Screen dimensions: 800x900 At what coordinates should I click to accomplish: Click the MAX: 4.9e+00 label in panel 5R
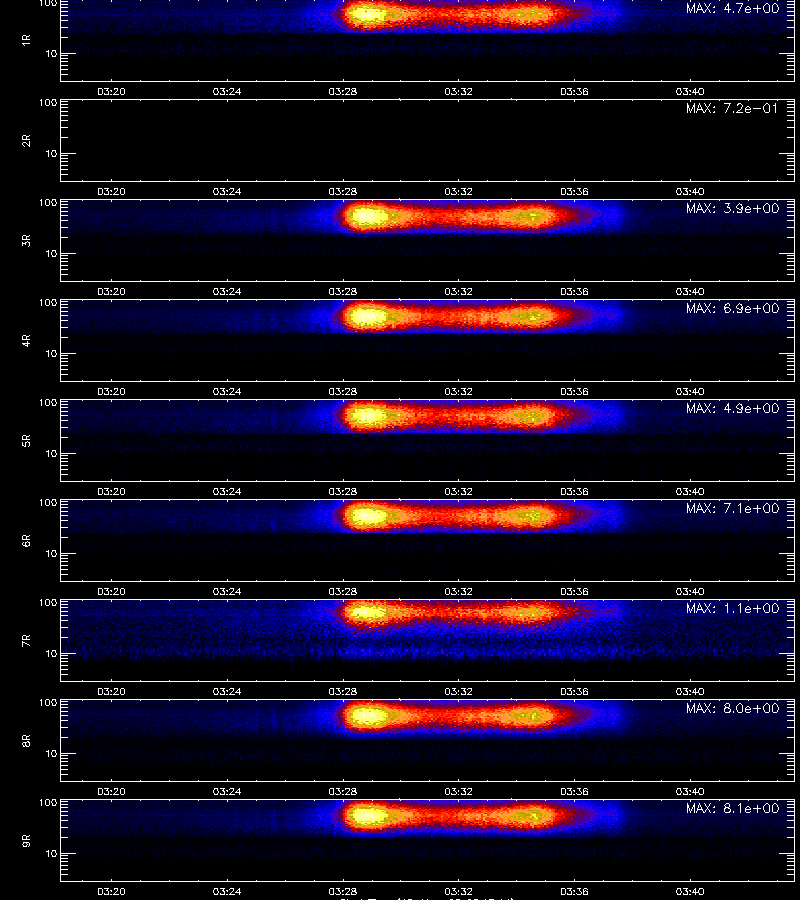[x=732, y=408]
